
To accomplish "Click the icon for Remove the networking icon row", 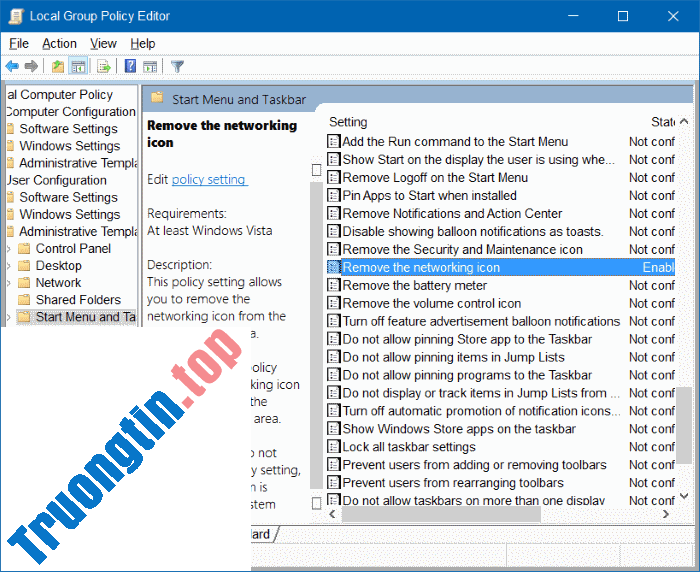I will tap(333, 267).
